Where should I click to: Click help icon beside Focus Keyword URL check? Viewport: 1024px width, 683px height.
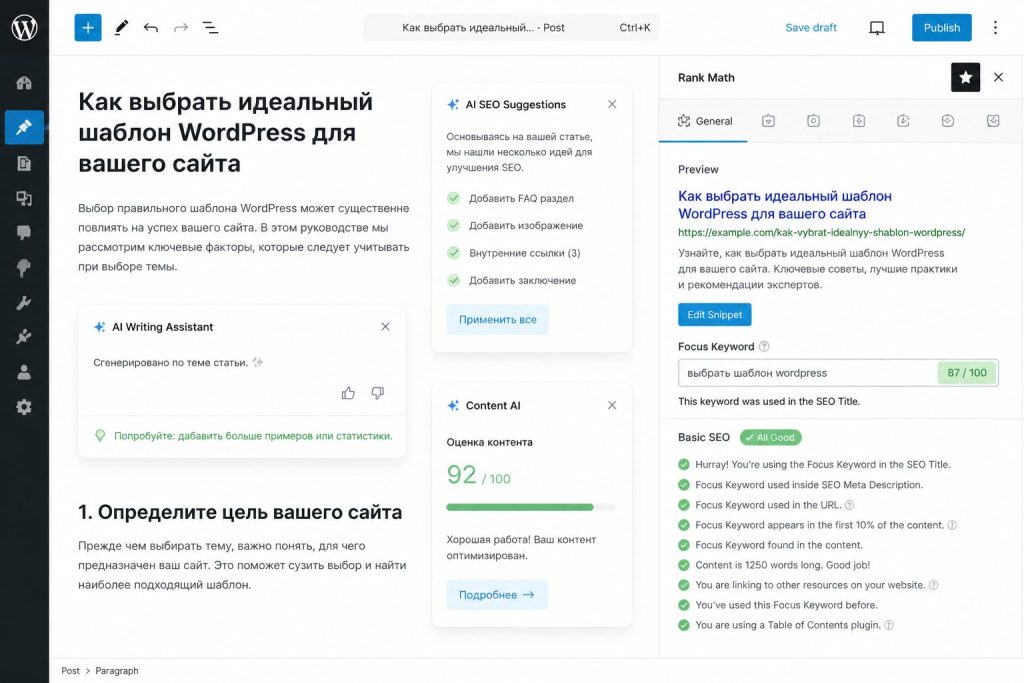pyautogui.click(x=850, y=505)
